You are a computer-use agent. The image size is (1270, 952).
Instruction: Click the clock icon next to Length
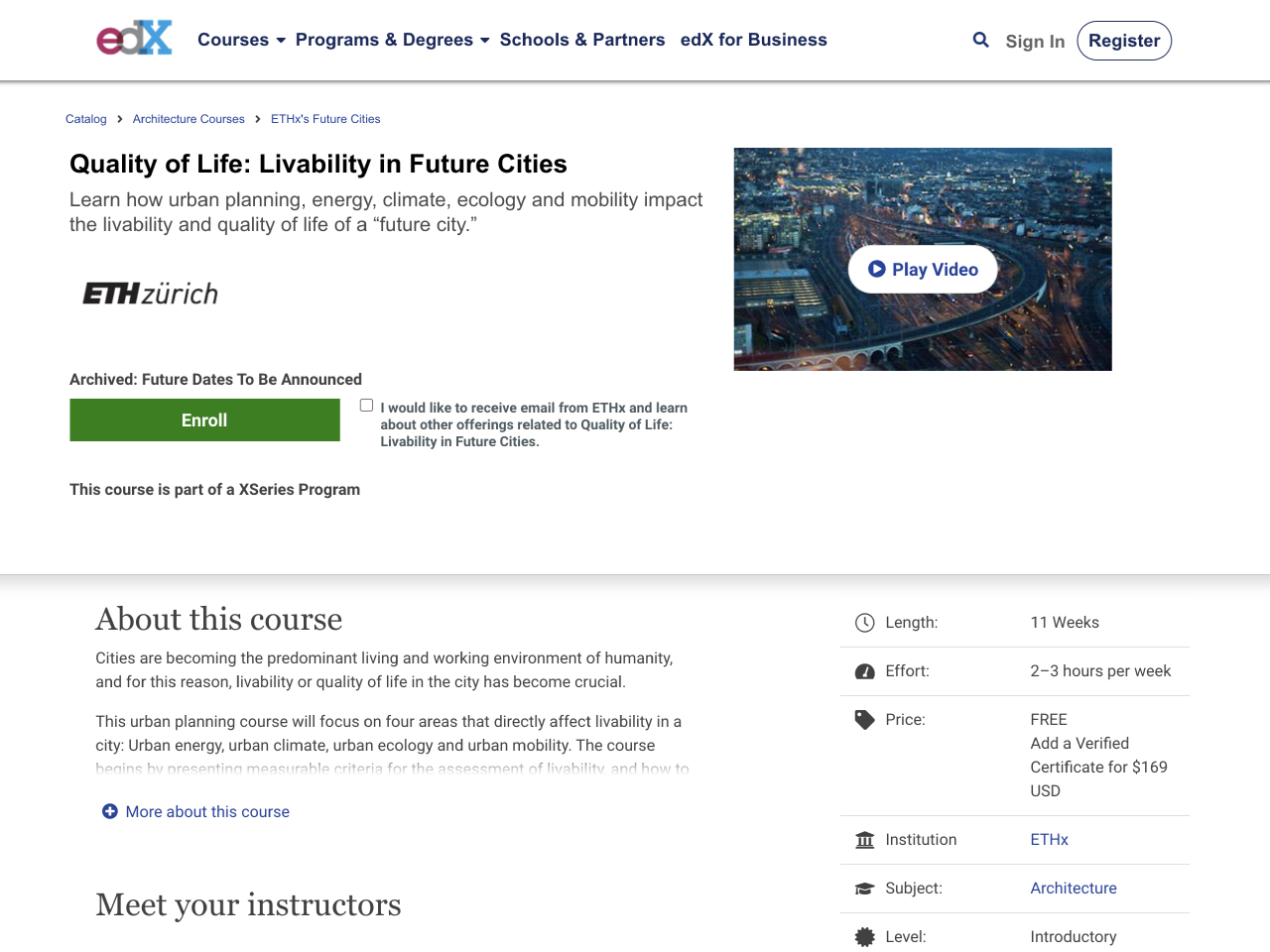click(862, 622)
